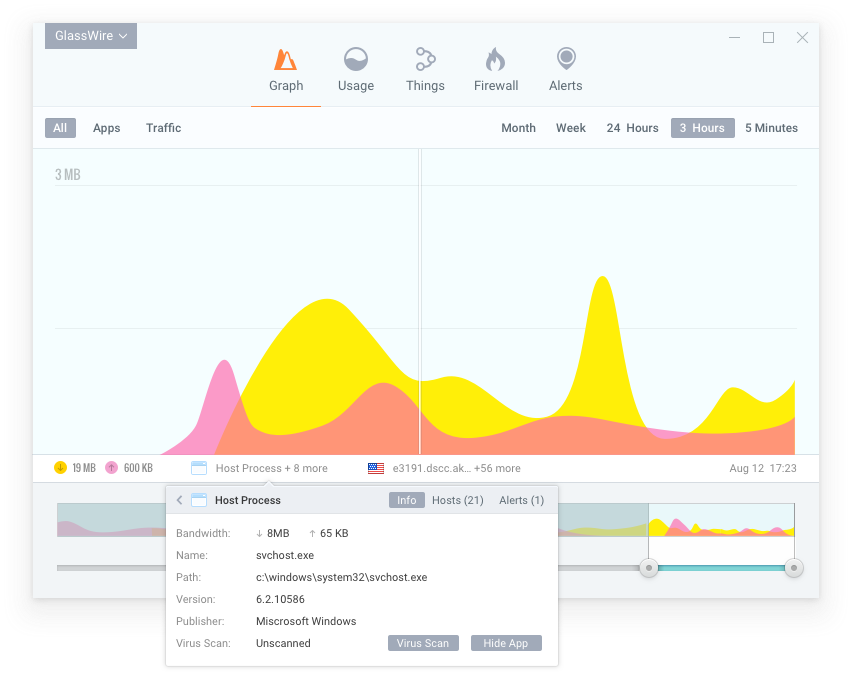Set time range to 24 Hours
This screenshot has height=679, width=852.
(632, 128)
